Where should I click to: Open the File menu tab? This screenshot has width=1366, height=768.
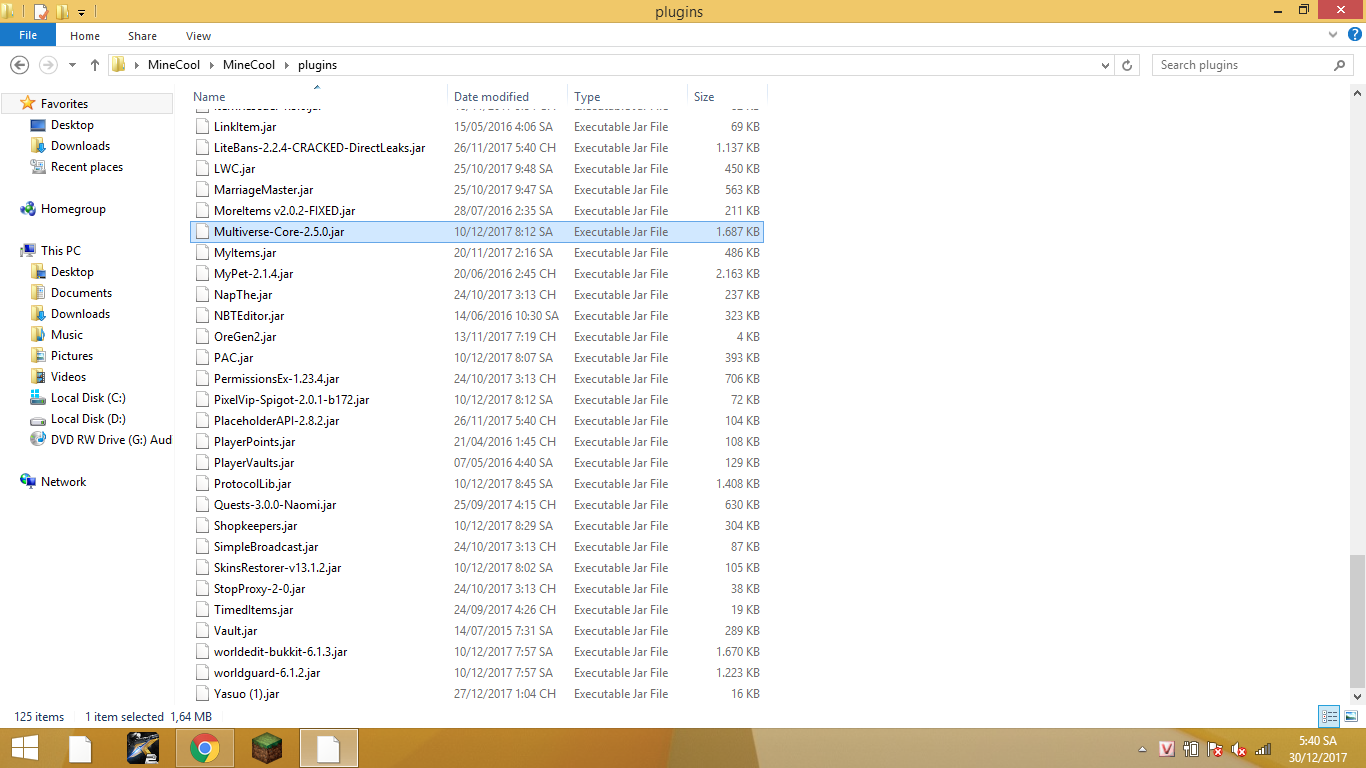point(28,35)
